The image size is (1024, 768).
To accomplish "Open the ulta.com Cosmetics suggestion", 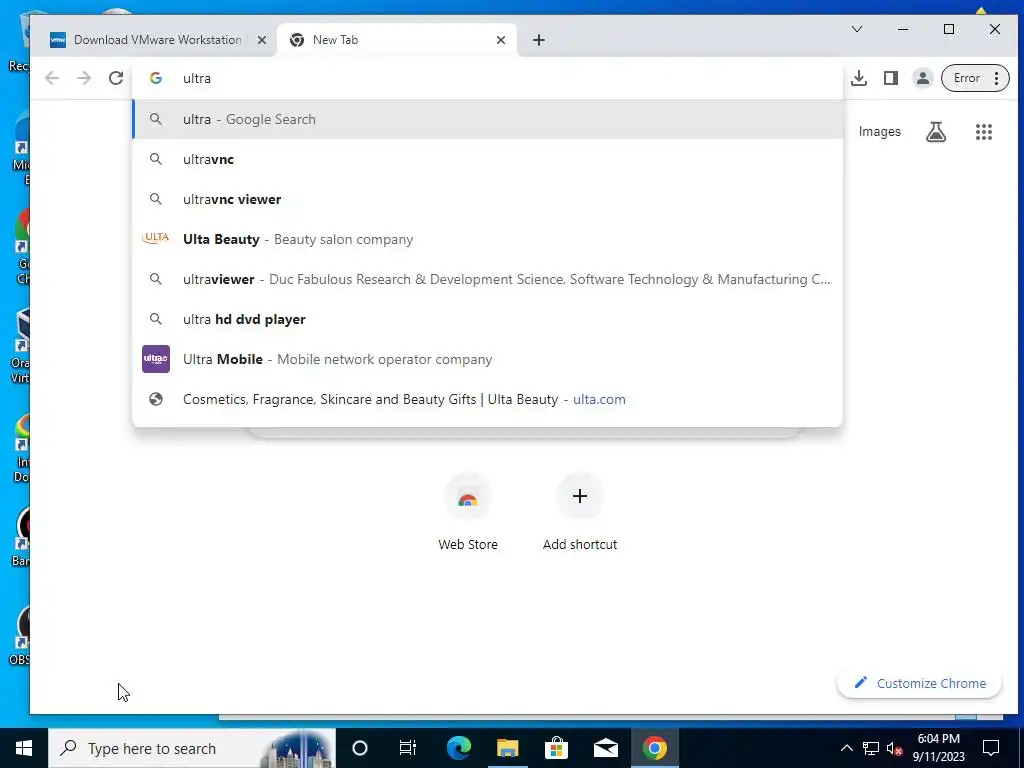I will click(x=487, y=399).
